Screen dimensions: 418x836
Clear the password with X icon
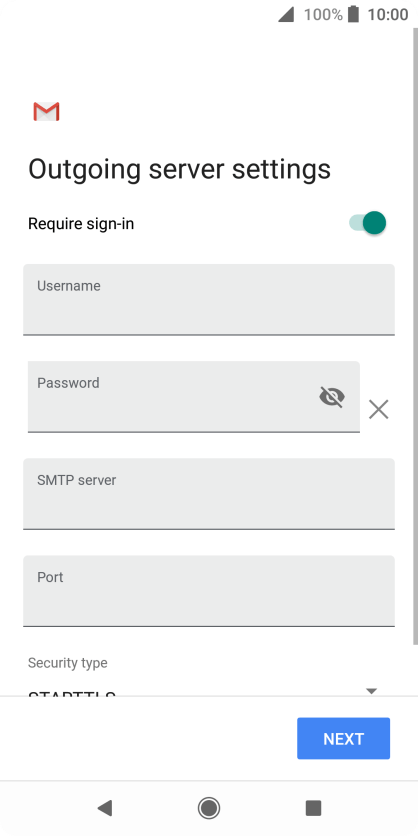pos(379,409)
